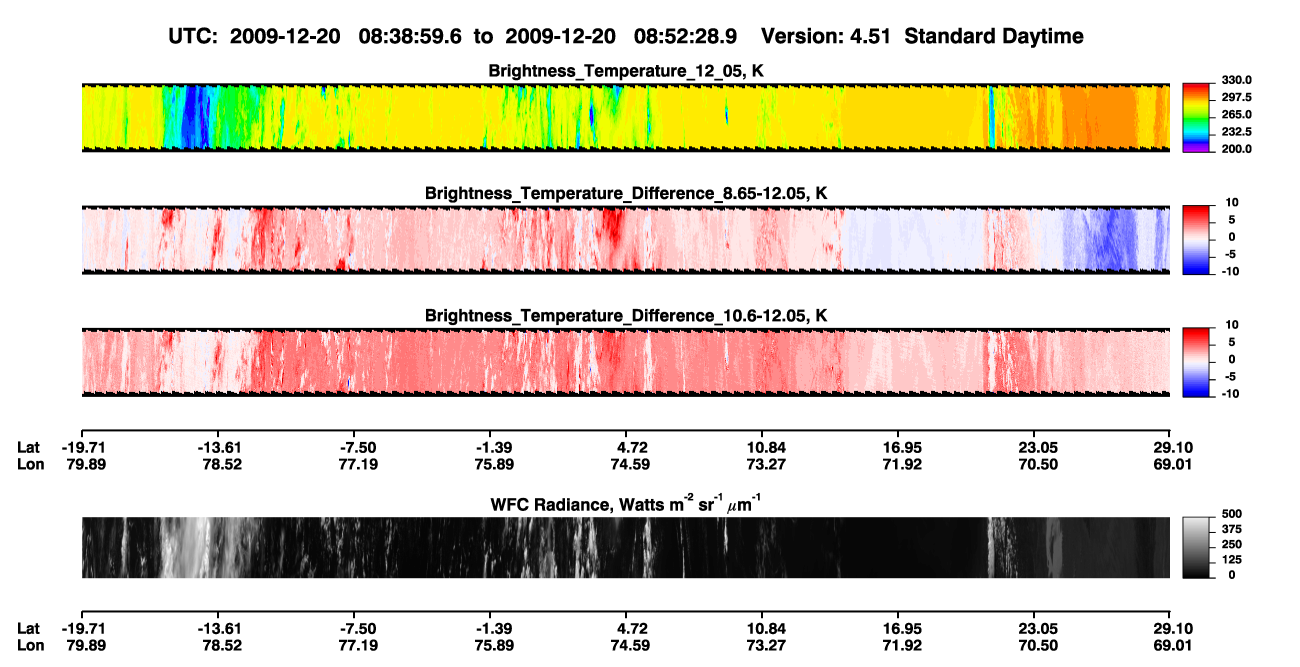Select the 'Brightness_Temperature_12_05, K' panel title
1300x667 pixels.
[626, 71]
